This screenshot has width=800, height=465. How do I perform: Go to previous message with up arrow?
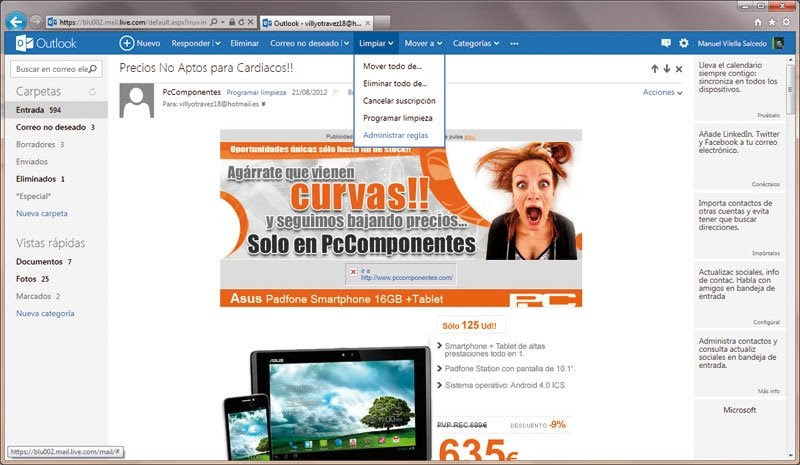point(655,69)
